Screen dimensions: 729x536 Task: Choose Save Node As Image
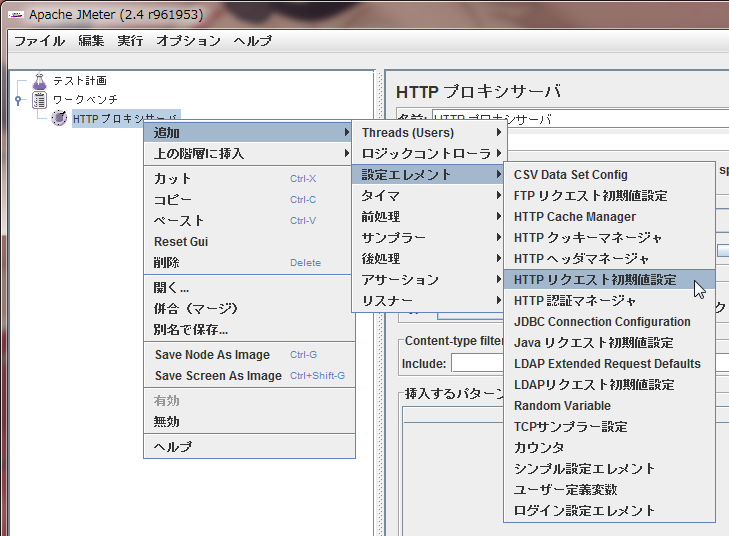pos(249,355)
